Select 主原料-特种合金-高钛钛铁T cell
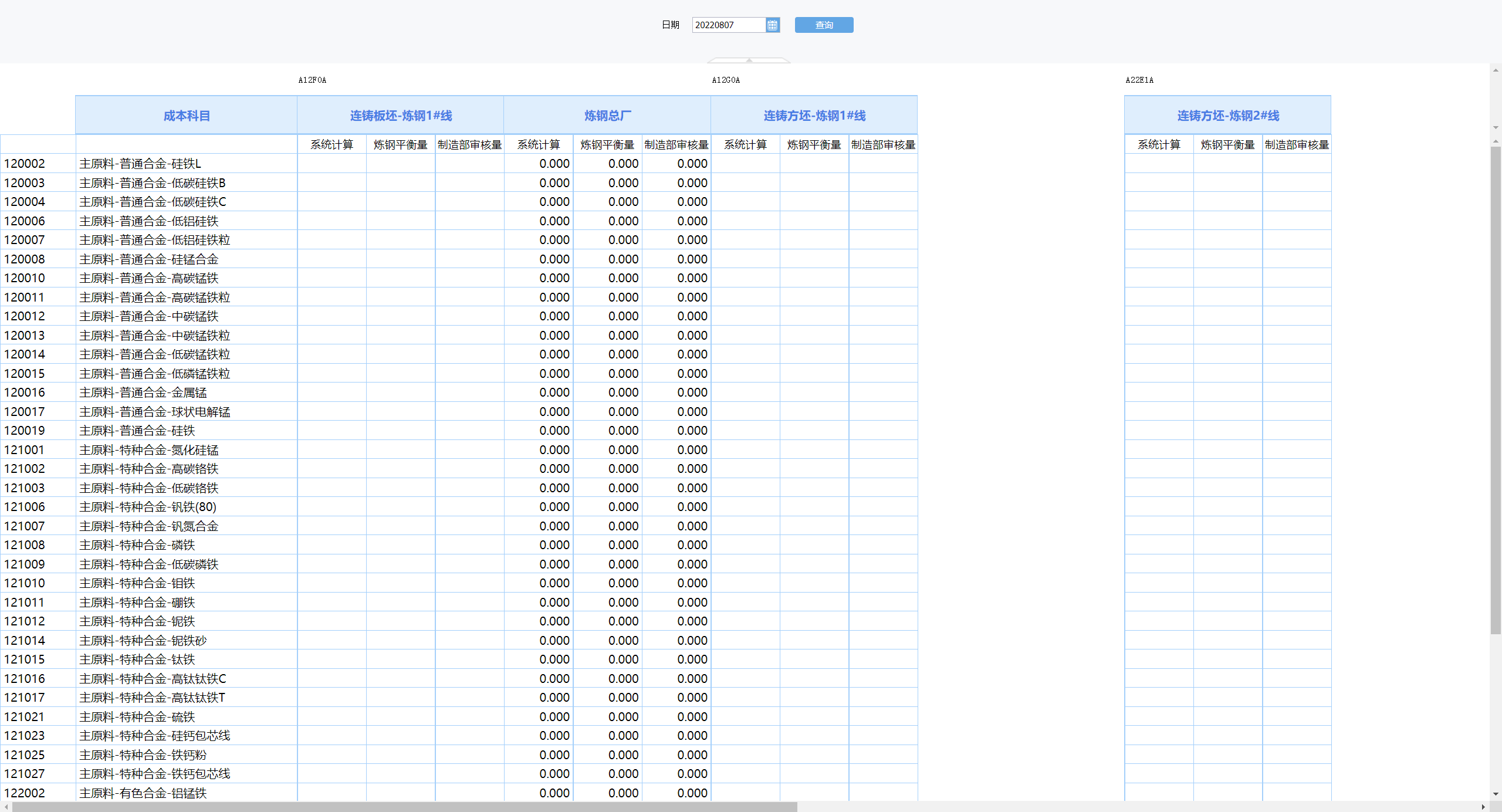The image size is (1502, 812). 187,698
